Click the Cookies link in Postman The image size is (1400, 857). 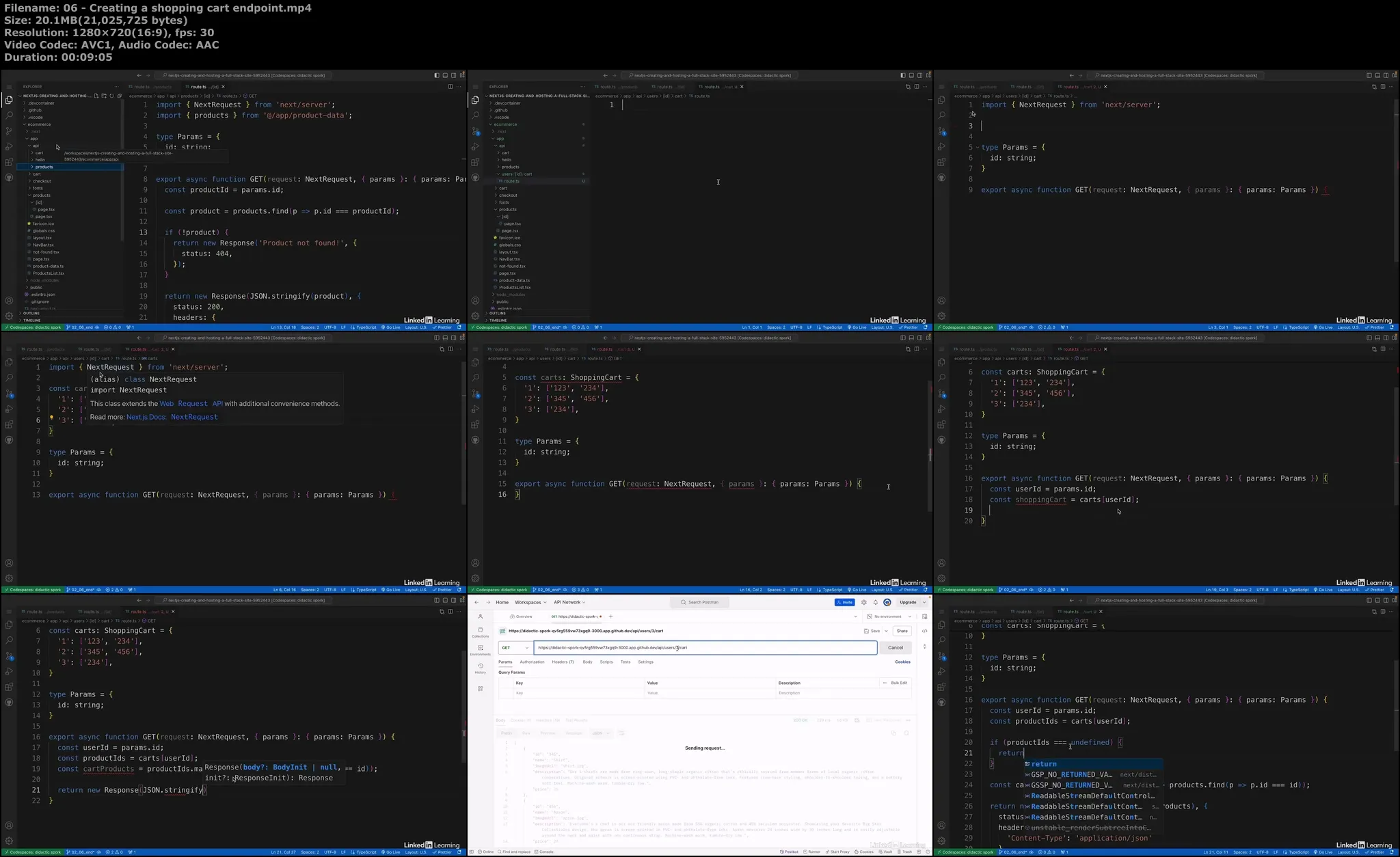tap(902, 662)
